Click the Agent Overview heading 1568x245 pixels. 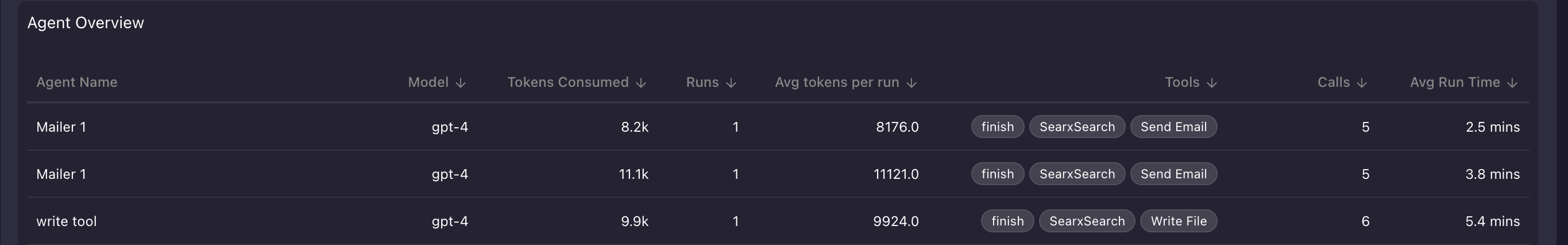point(86,22)
